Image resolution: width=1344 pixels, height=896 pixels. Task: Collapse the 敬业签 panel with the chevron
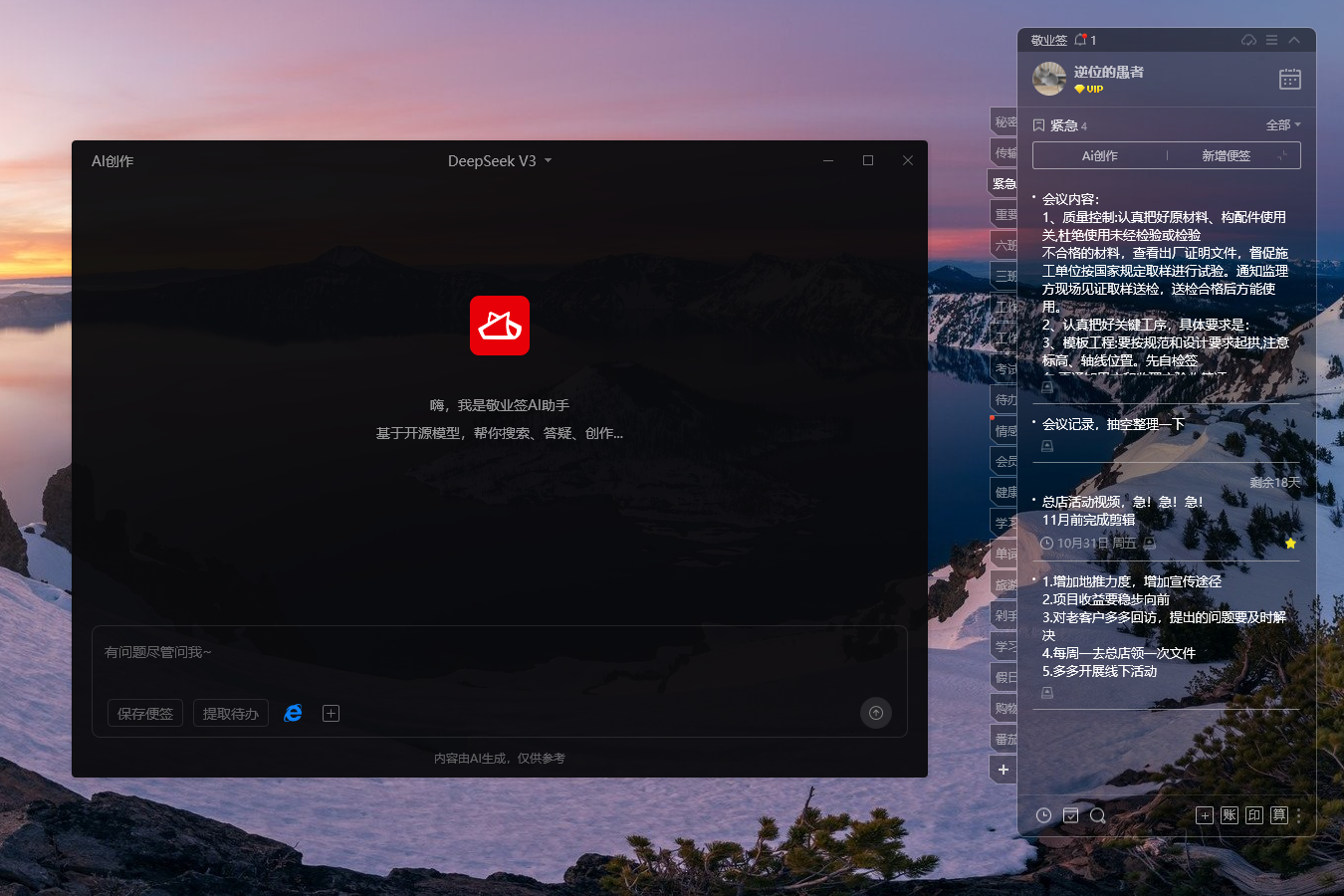(x=1294, y=40)
